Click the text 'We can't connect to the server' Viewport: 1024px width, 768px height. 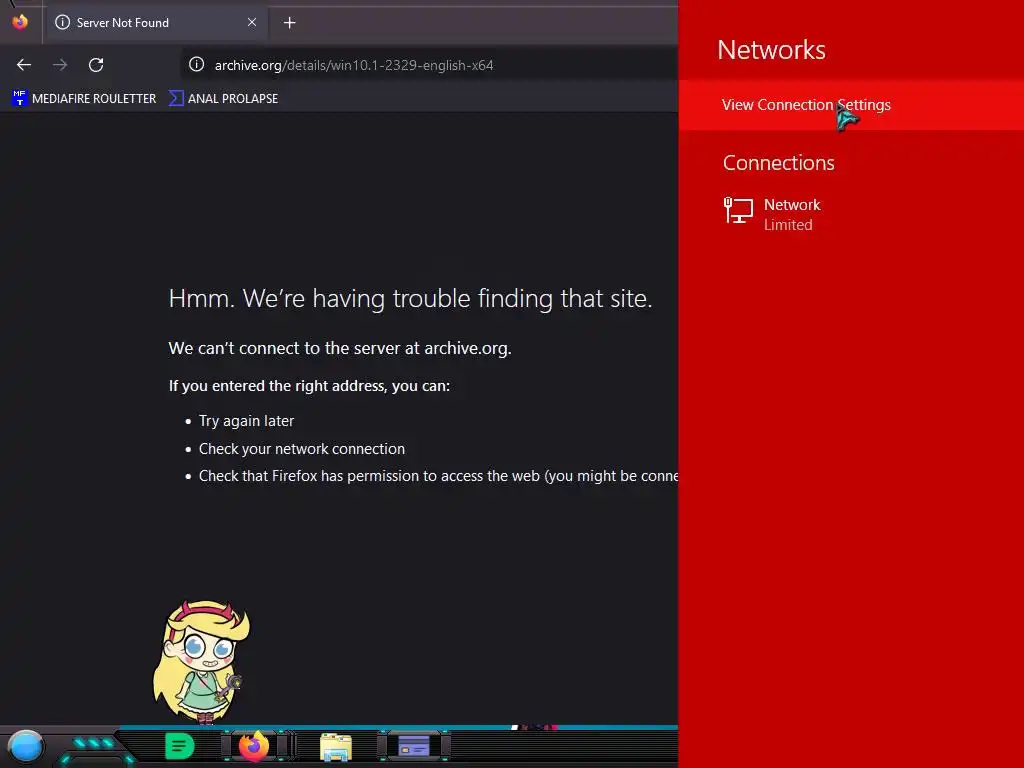click(294, 348)
